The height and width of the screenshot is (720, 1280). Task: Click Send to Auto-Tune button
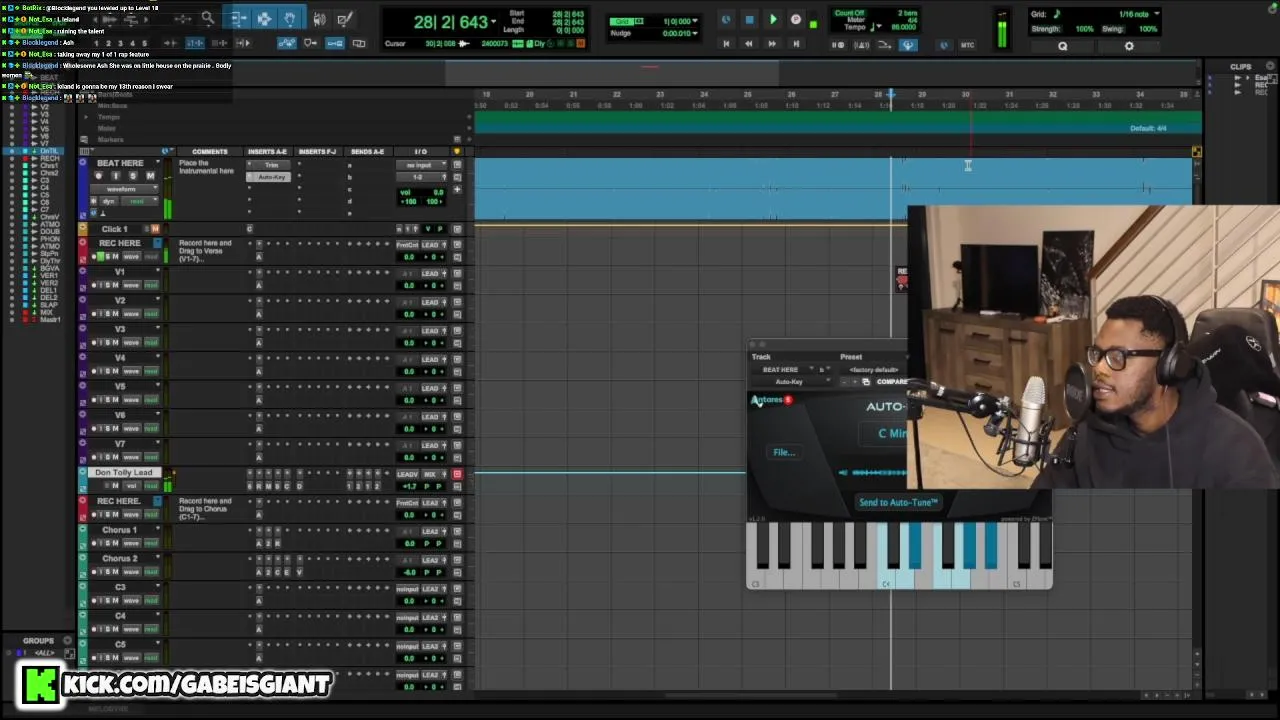(x=898, y=502)
